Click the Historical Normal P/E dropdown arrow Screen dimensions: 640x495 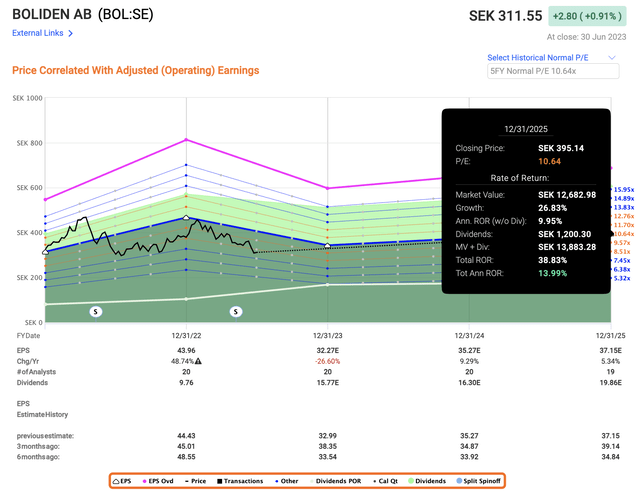click(611, 58)
